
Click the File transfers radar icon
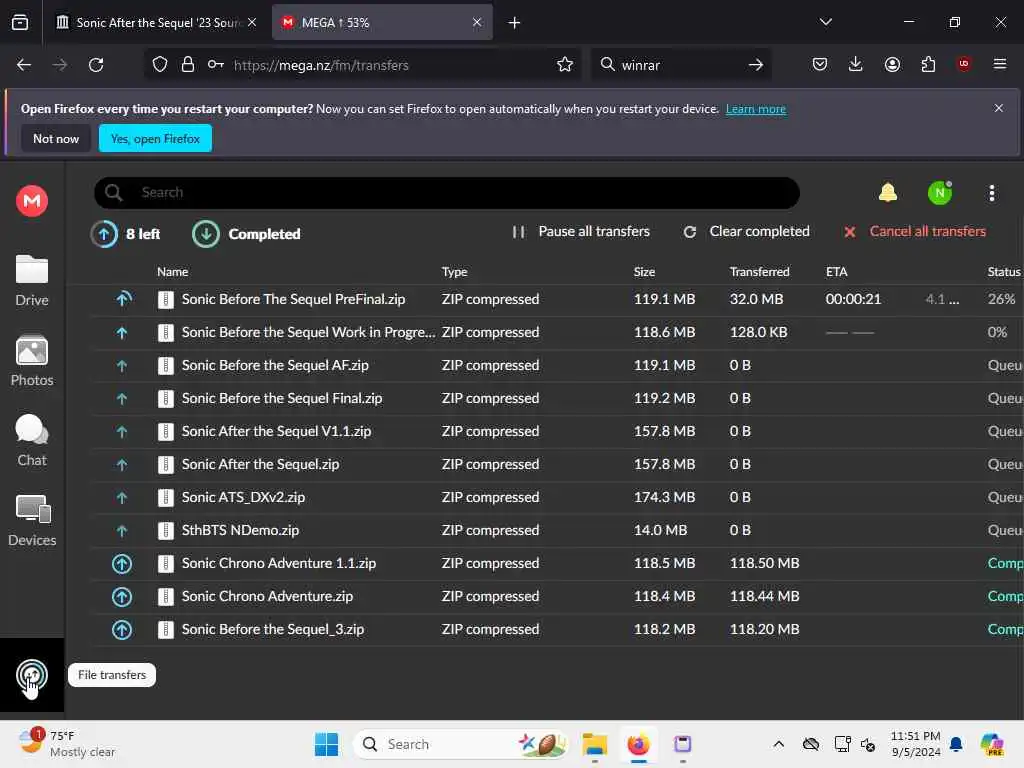click(x=31, y=675)
